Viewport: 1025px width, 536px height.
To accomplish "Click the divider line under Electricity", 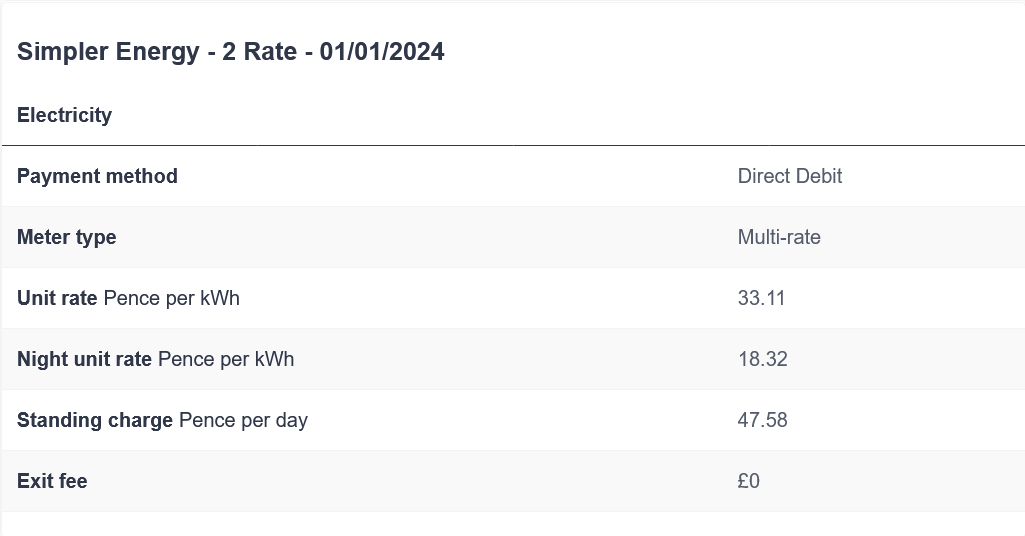I will pyautogui.click(x=512, y=146).
